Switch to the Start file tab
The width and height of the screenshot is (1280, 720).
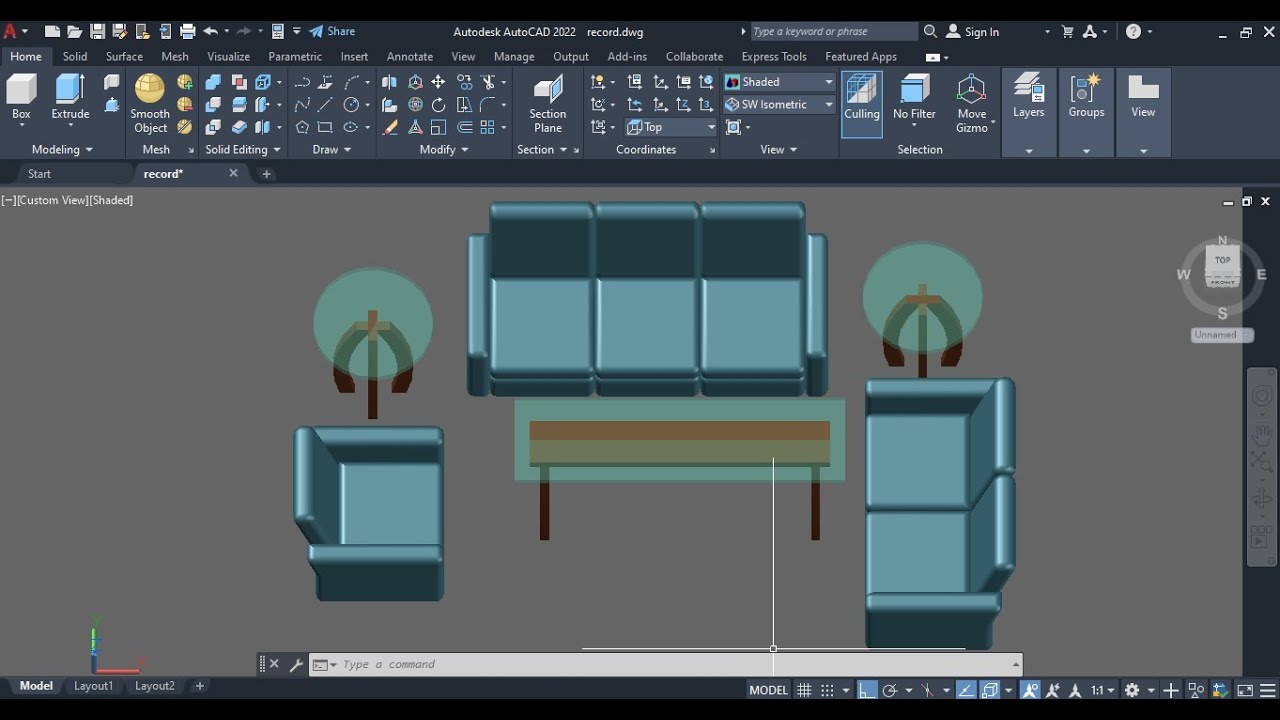[x=39, y=174]
